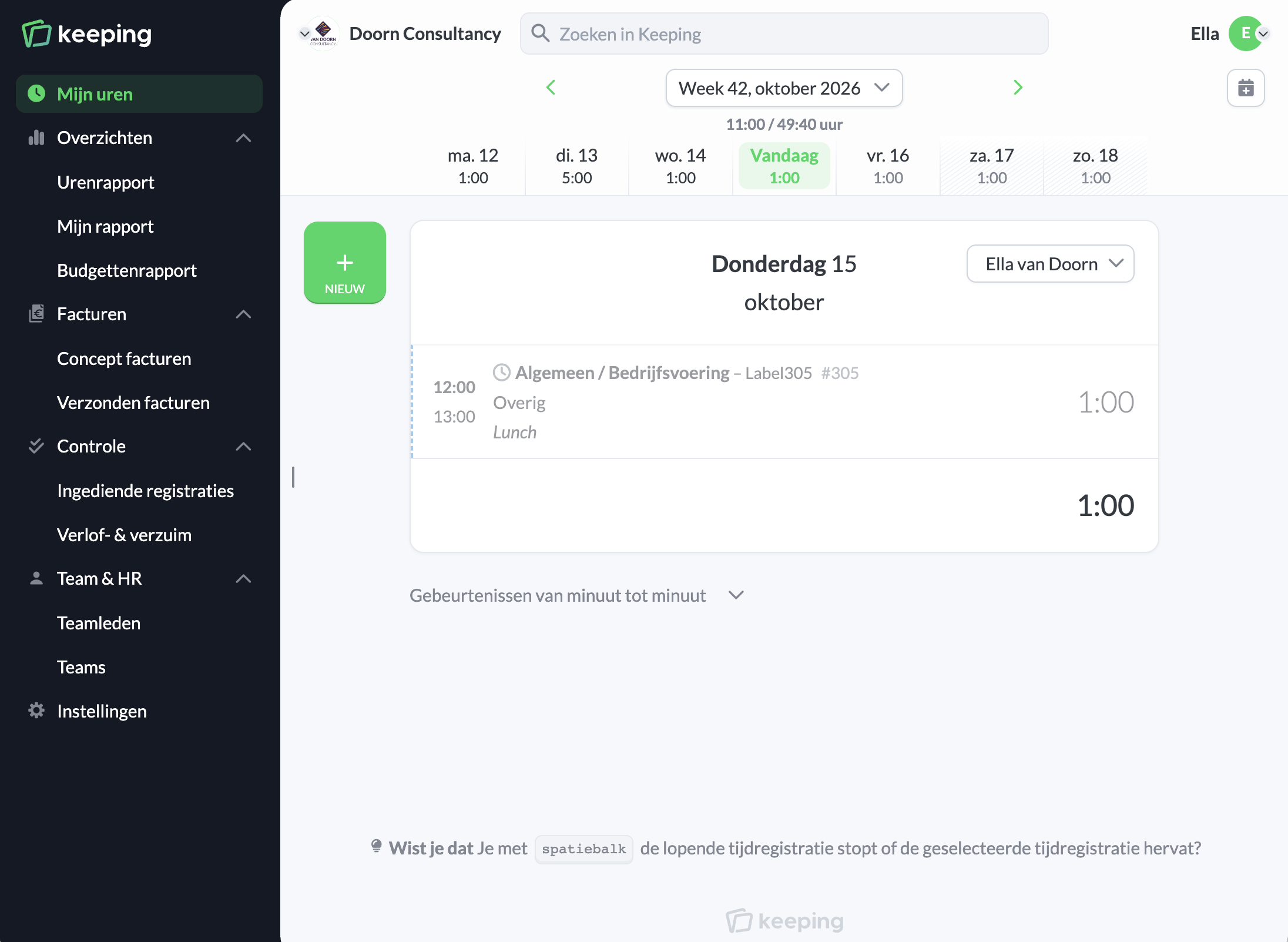Open the Algemeen / Bedrijfsvoering time entry
1288x942 pixels.
[x=784, y=402]
